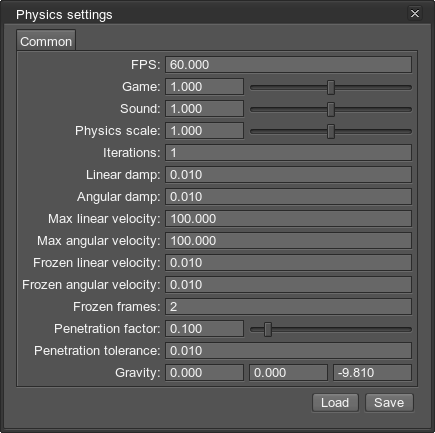The image size is (435, 433).
Task: Click the Frozen linear velocity field
Action: 288,263
